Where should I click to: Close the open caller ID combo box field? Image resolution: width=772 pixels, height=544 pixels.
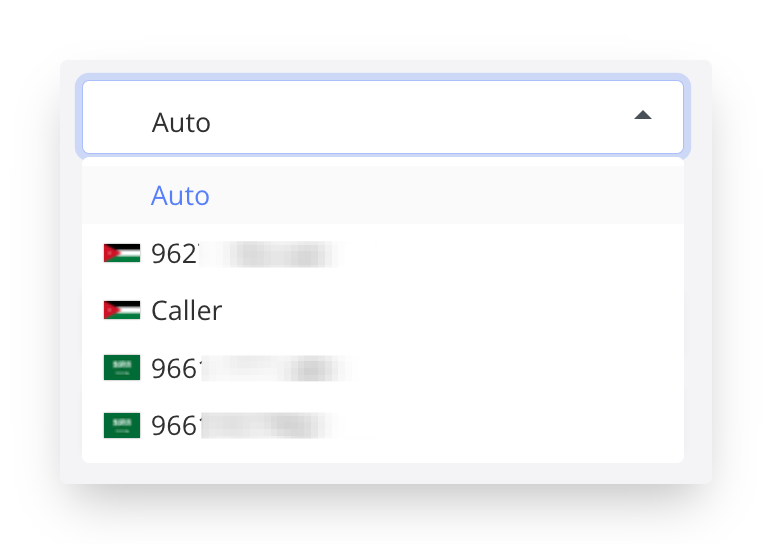tap(383, 117)
